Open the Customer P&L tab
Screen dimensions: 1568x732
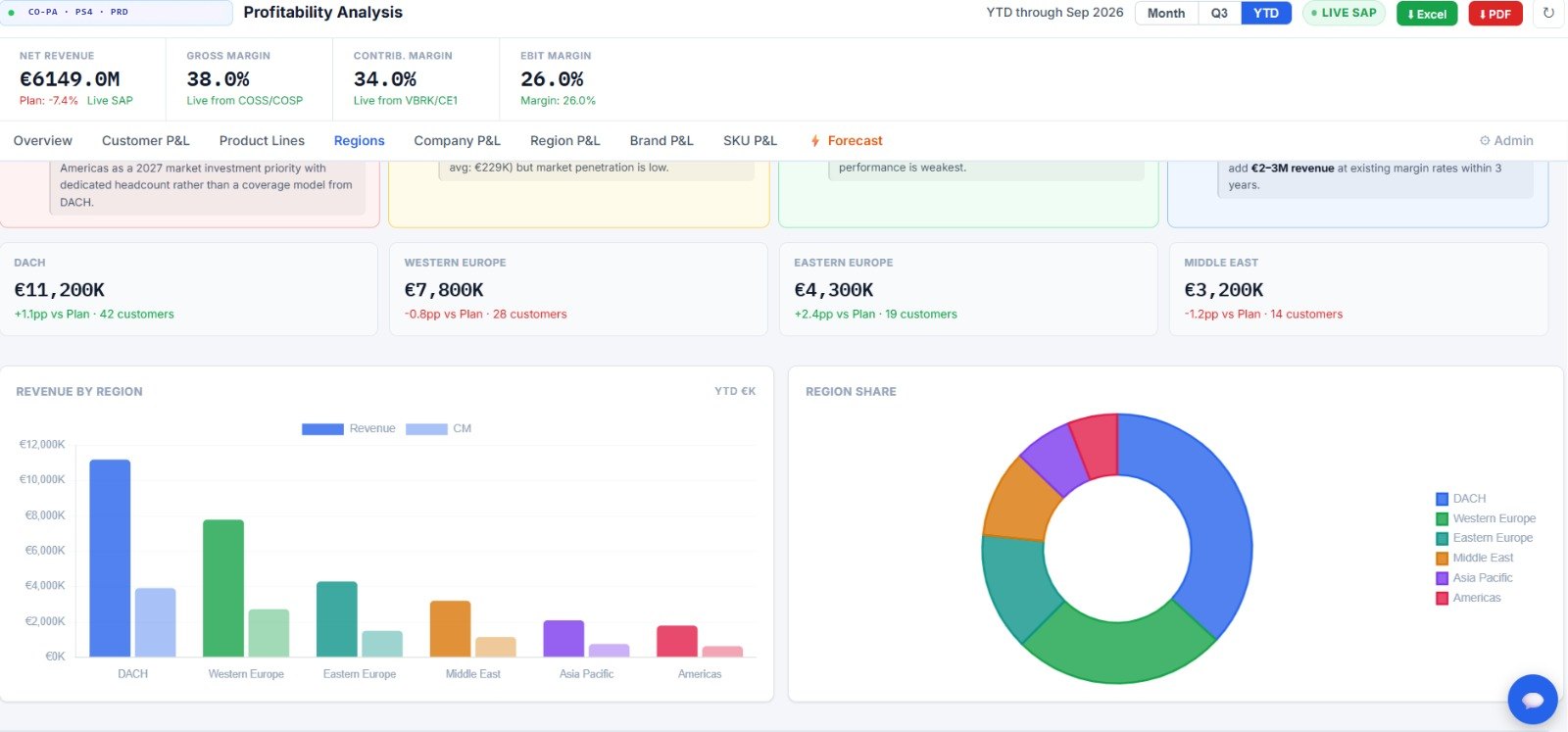pyautogui.click(x=146, y=141)
